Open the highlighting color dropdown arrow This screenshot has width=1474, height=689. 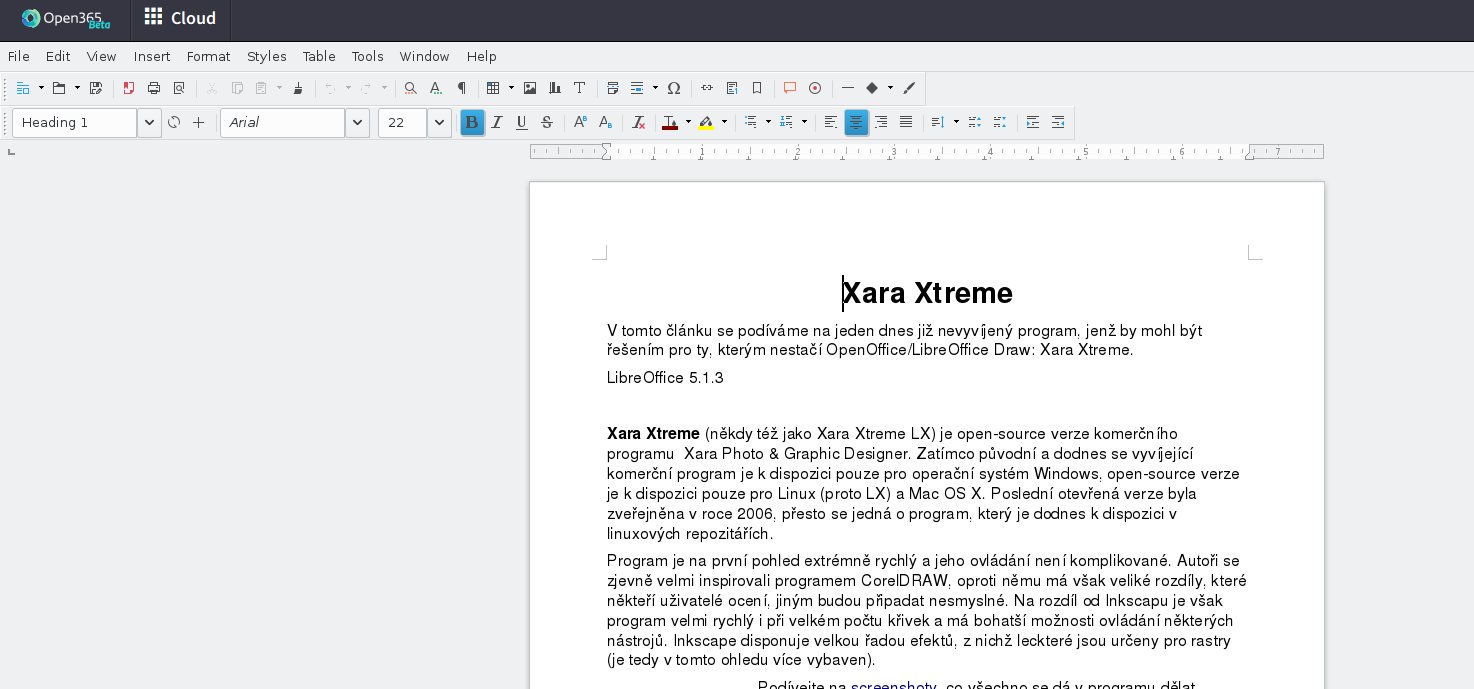724,122
